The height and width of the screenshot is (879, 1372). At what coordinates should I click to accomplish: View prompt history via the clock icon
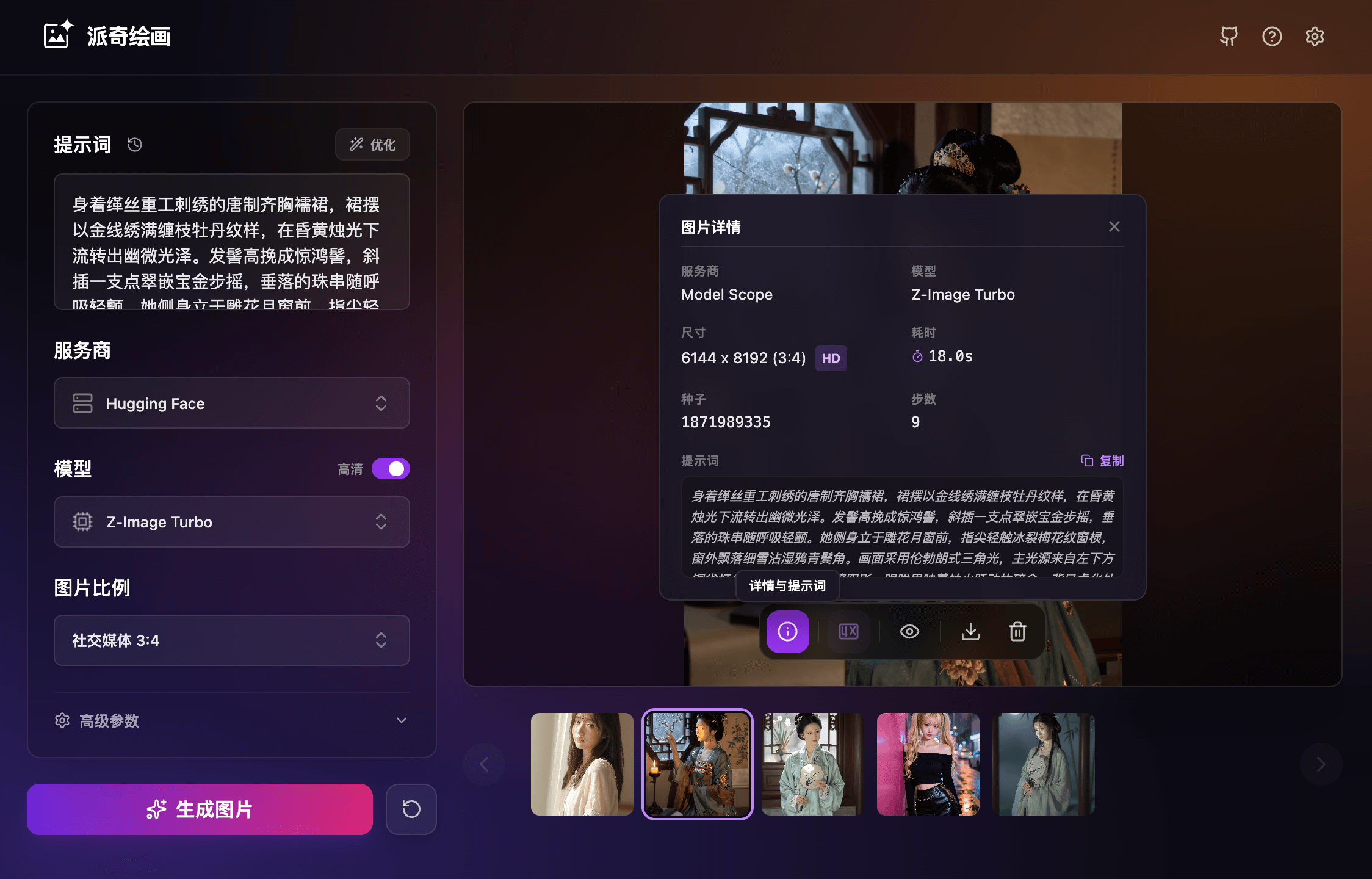click(134, 145)
